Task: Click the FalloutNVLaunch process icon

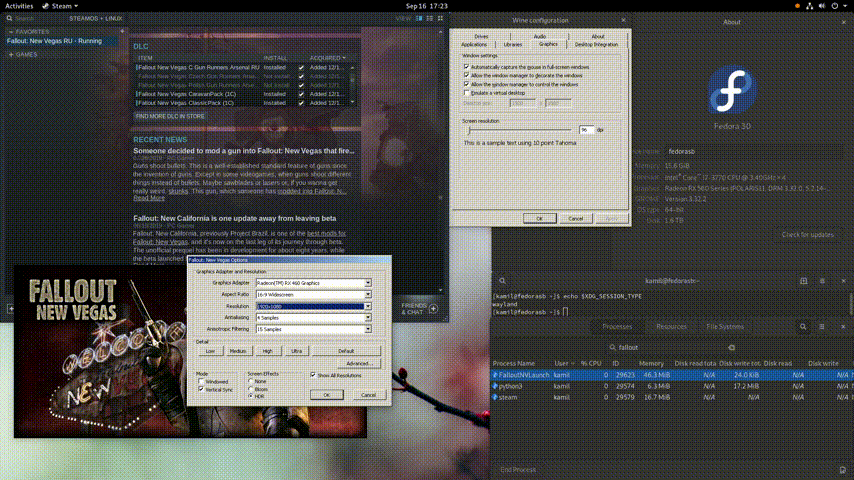Action: pyautogui.click(x=495, y=375)
